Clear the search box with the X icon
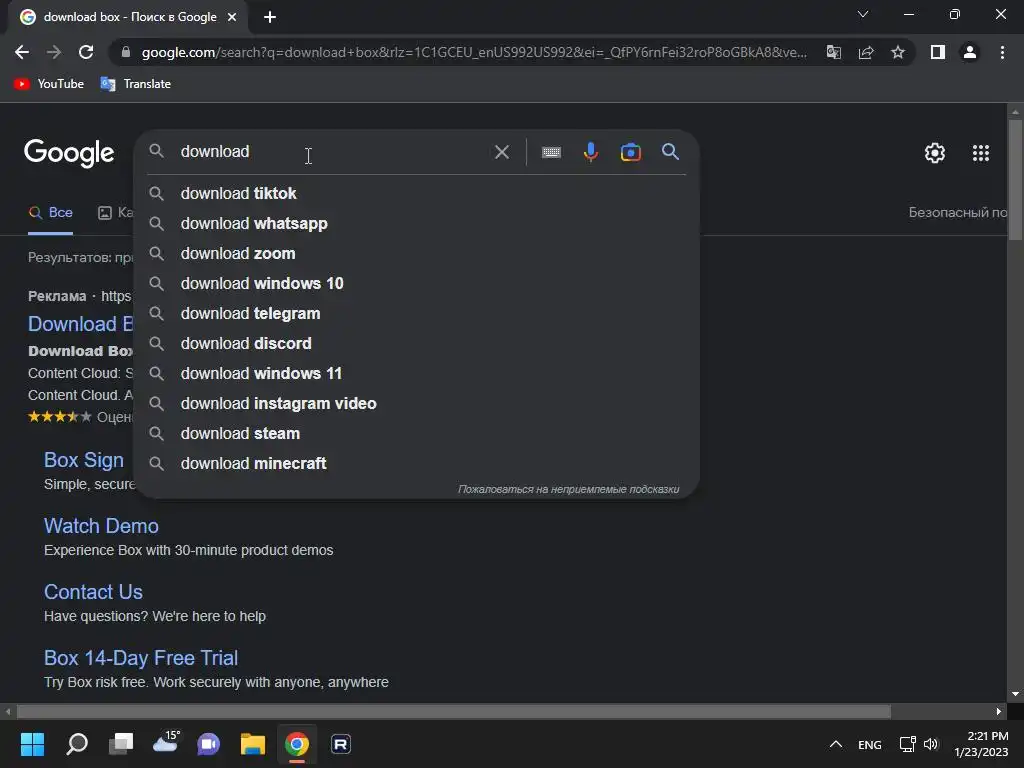This screenshot has width=1024, height=768. coord(502,152)
